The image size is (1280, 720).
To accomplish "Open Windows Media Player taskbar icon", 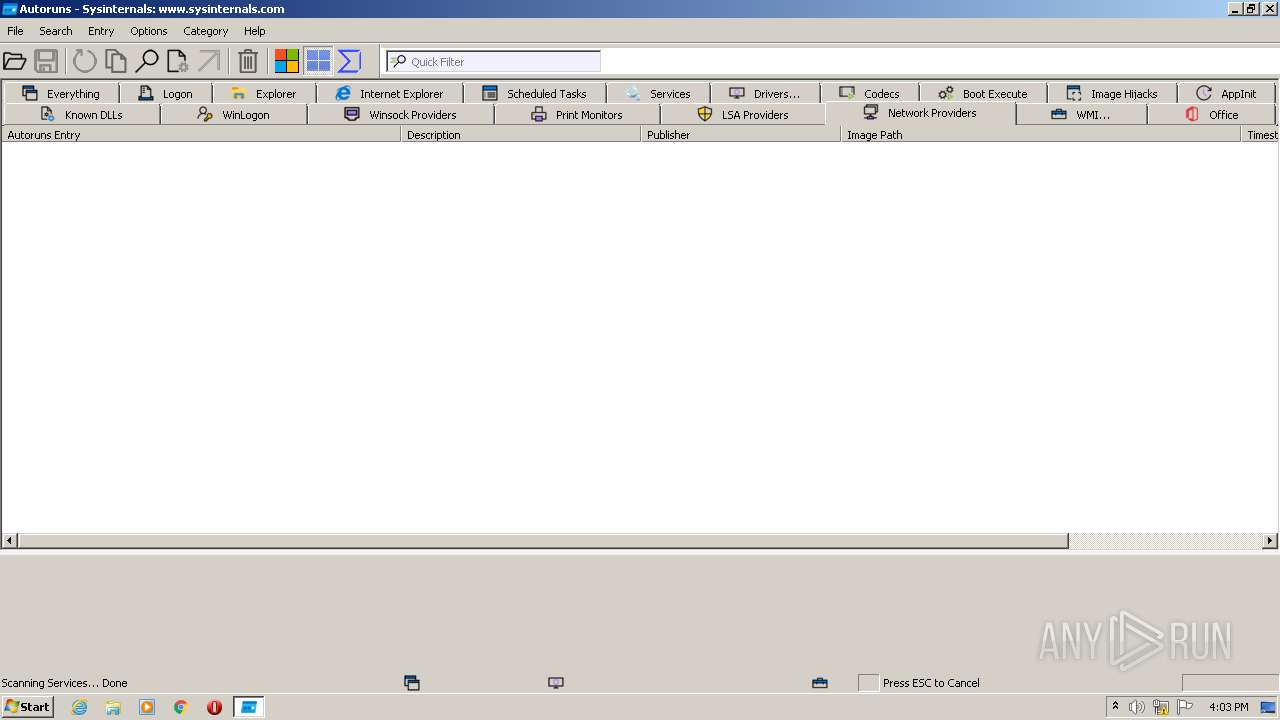I will 147,707.
